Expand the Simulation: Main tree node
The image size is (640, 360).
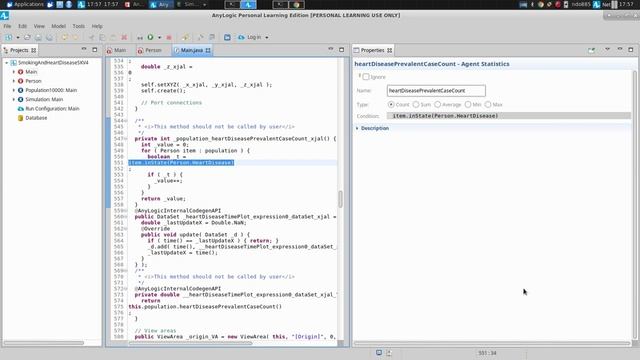pyautogui.click(x=13, y=100)
